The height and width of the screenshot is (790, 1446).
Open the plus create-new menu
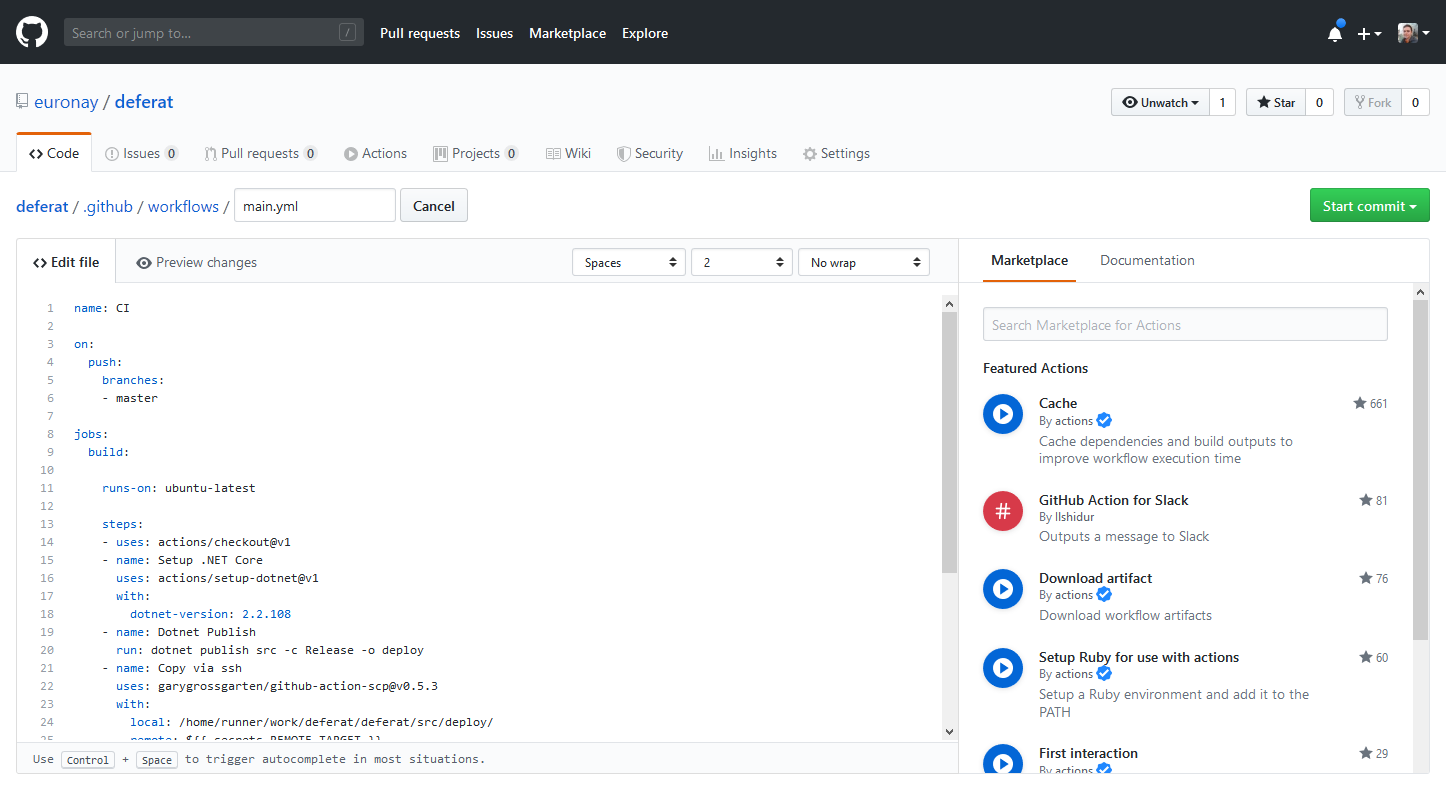click(1369, 33)
